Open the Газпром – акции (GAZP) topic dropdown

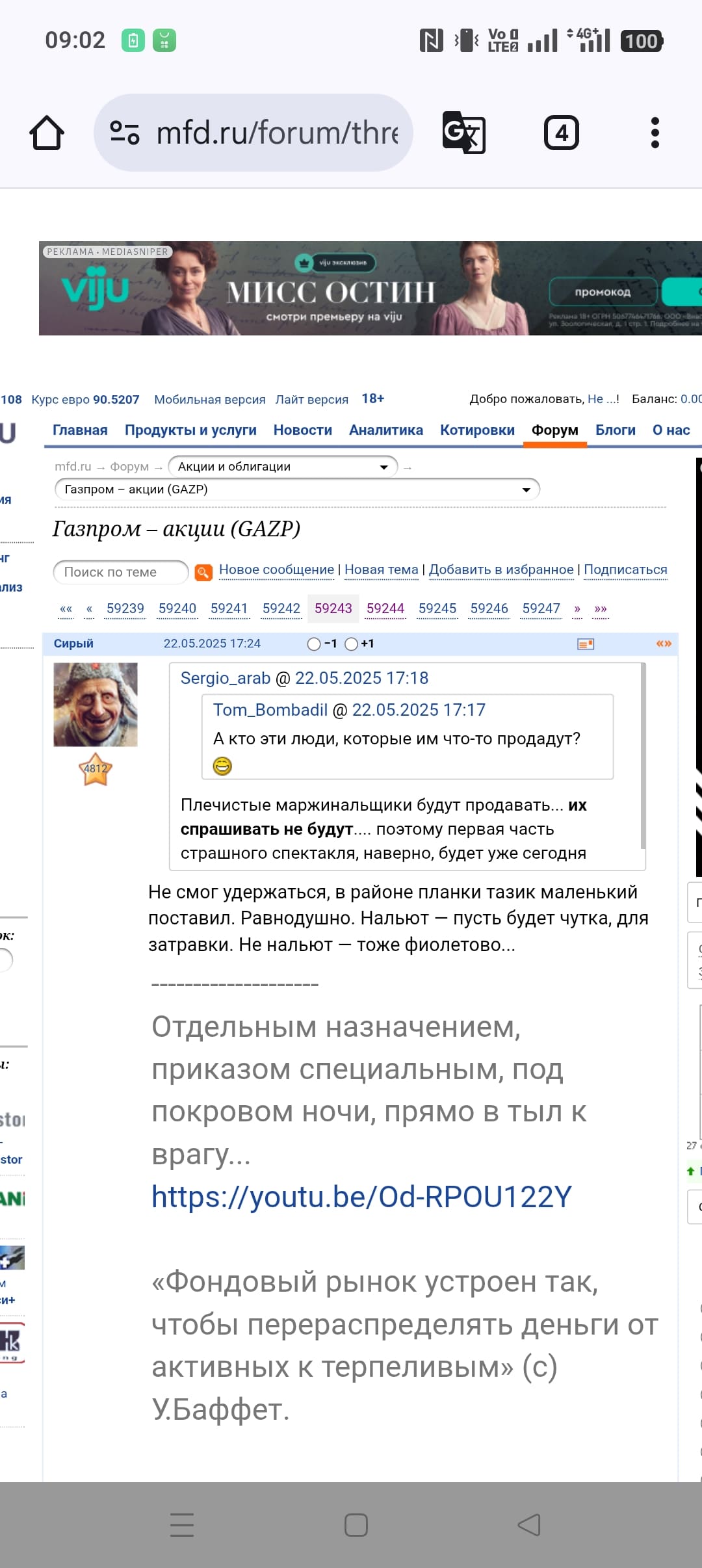click(297, 490)
